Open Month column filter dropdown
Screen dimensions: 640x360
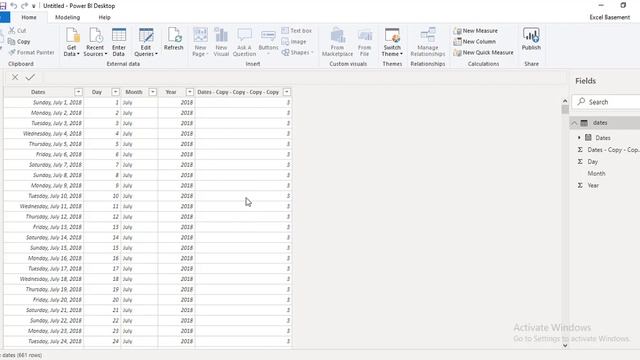(153, 92)
